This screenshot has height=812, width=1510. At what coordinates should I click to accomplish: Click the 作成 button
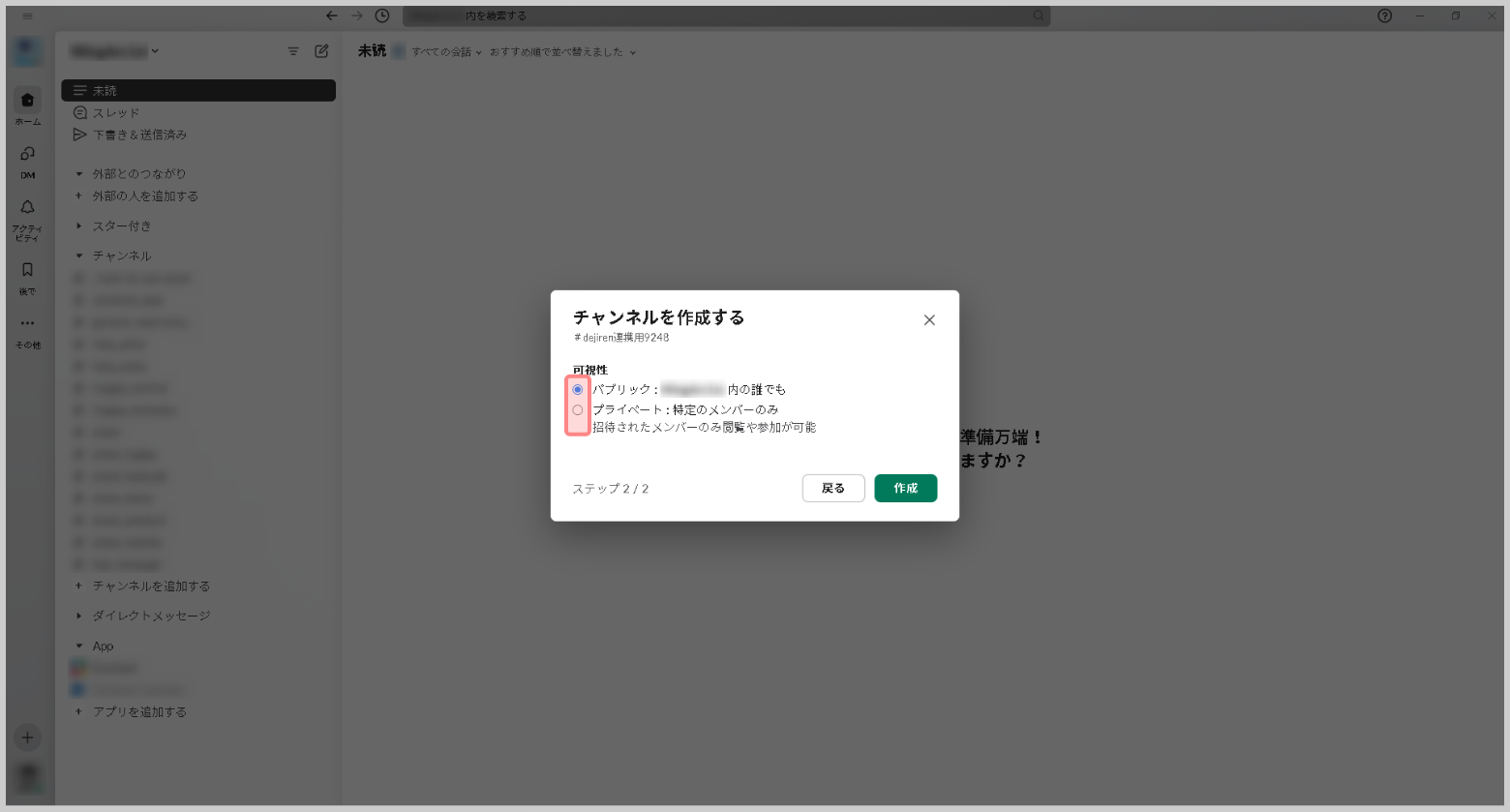coord(905,488)
